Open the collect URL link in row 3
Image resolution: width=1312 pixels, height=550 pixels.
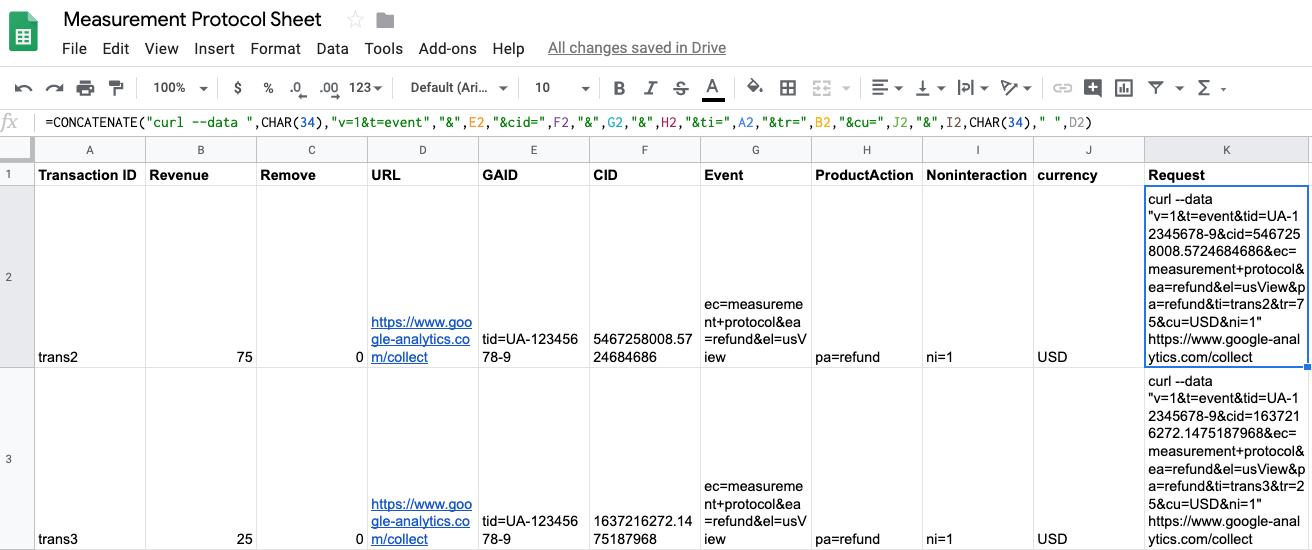pyautogui.click(x=421, y=522)
